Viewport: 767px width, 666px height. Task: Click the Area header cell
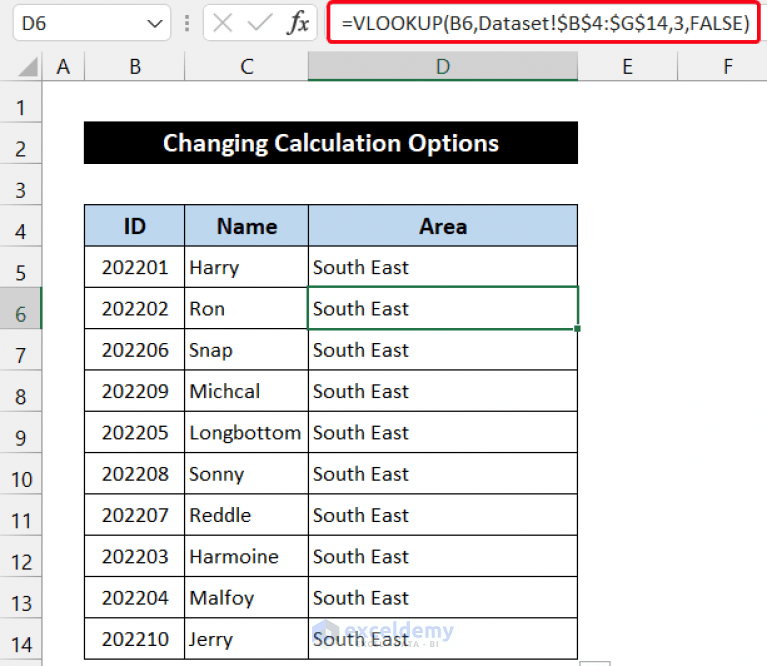(x=443, y=226)
